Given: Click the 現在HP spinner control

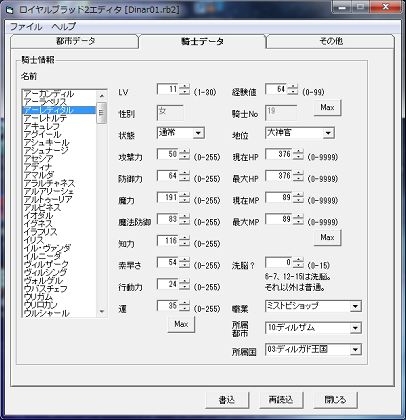Looking at the screenshot, I should 298,154.
